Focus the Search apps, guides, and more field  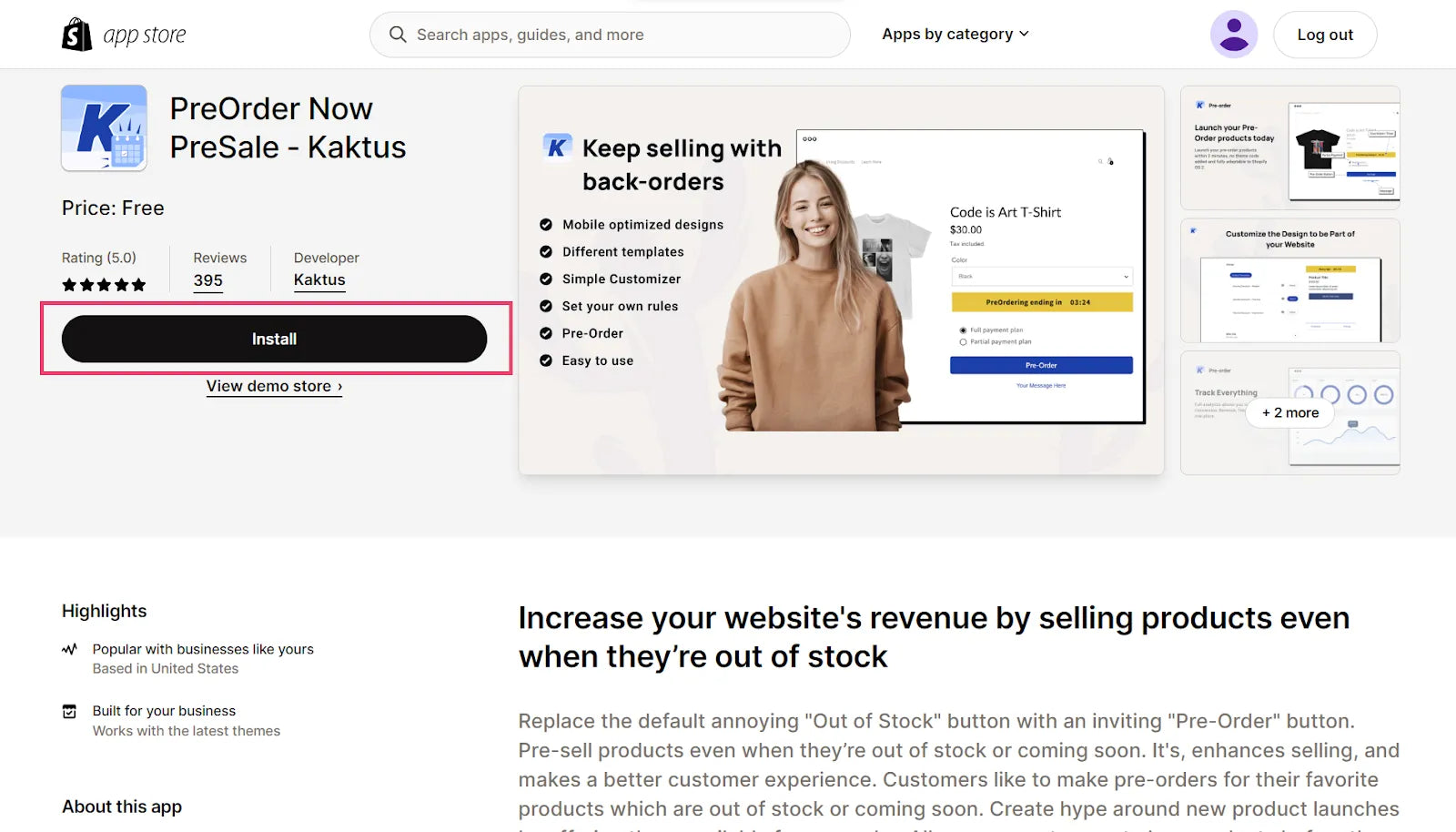tap(610, 35)
